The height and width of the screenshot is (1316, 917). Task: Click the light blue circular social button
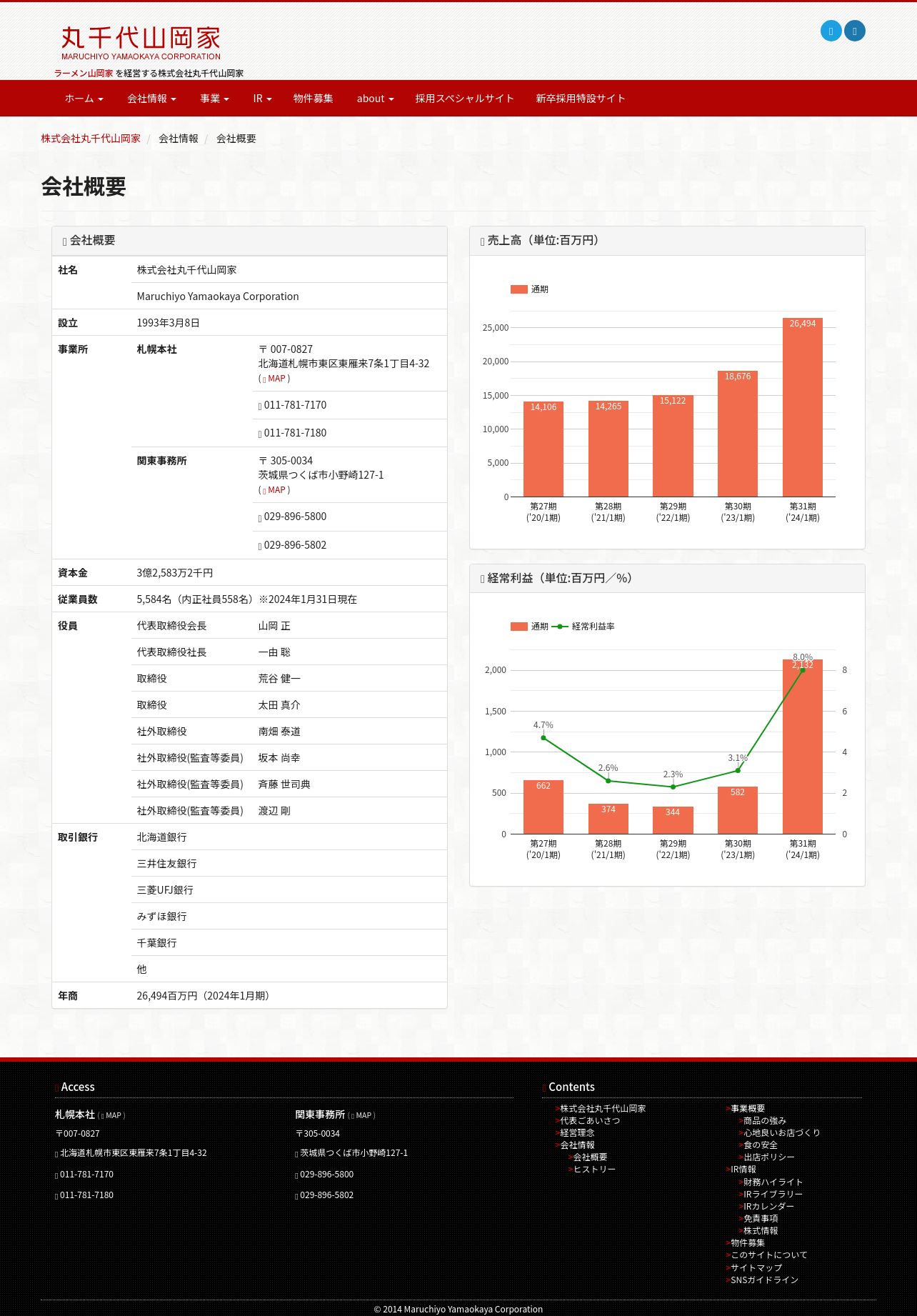coord(831,31)
